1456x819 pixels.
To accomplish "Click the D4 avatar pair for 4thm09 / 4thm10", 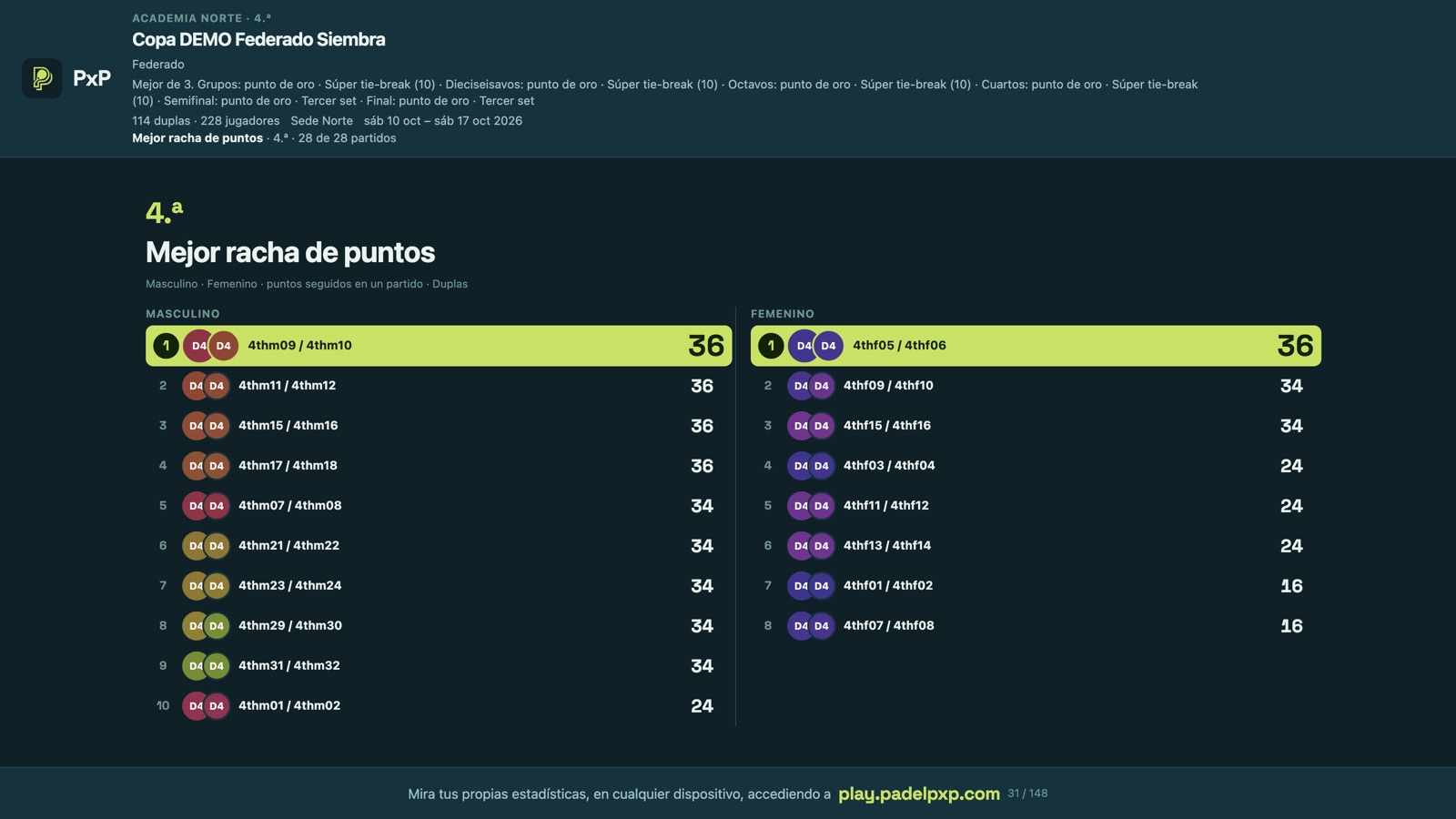I will click(211, 346).
